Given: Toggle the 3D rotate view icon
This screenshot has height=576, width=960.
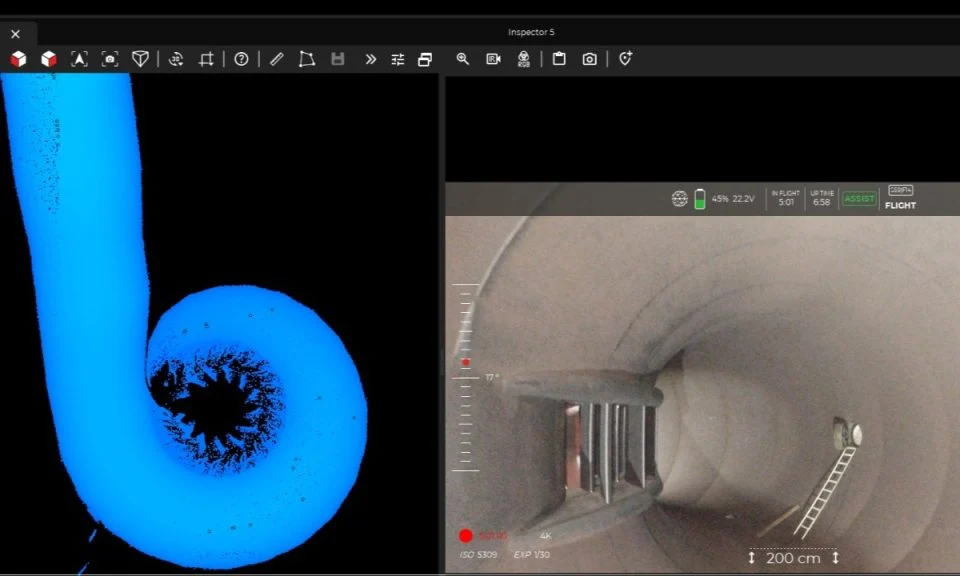Looking at the screenshot, I should [x=176, y=59].
